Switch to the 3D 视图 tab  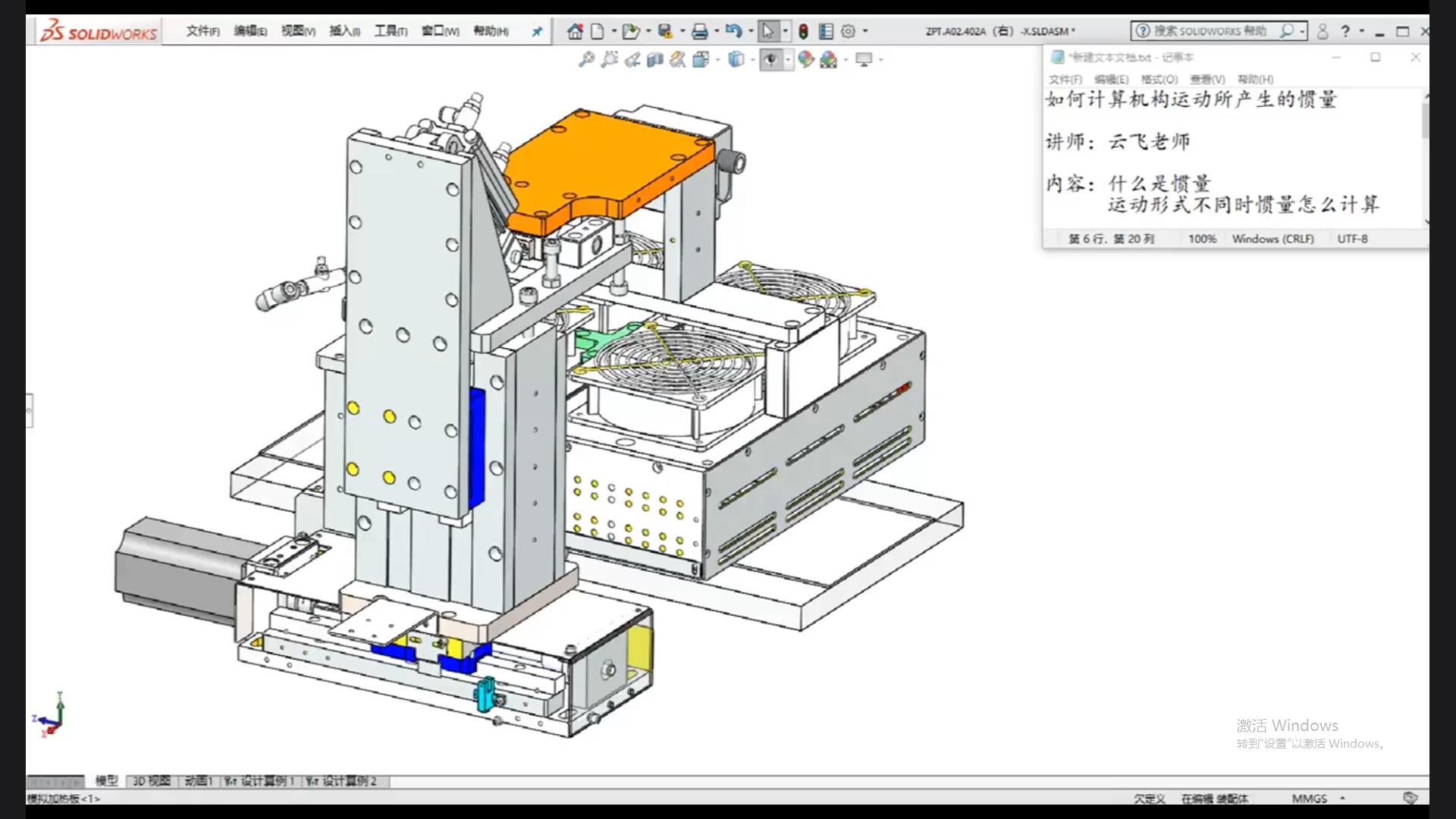tap(152, 781)
